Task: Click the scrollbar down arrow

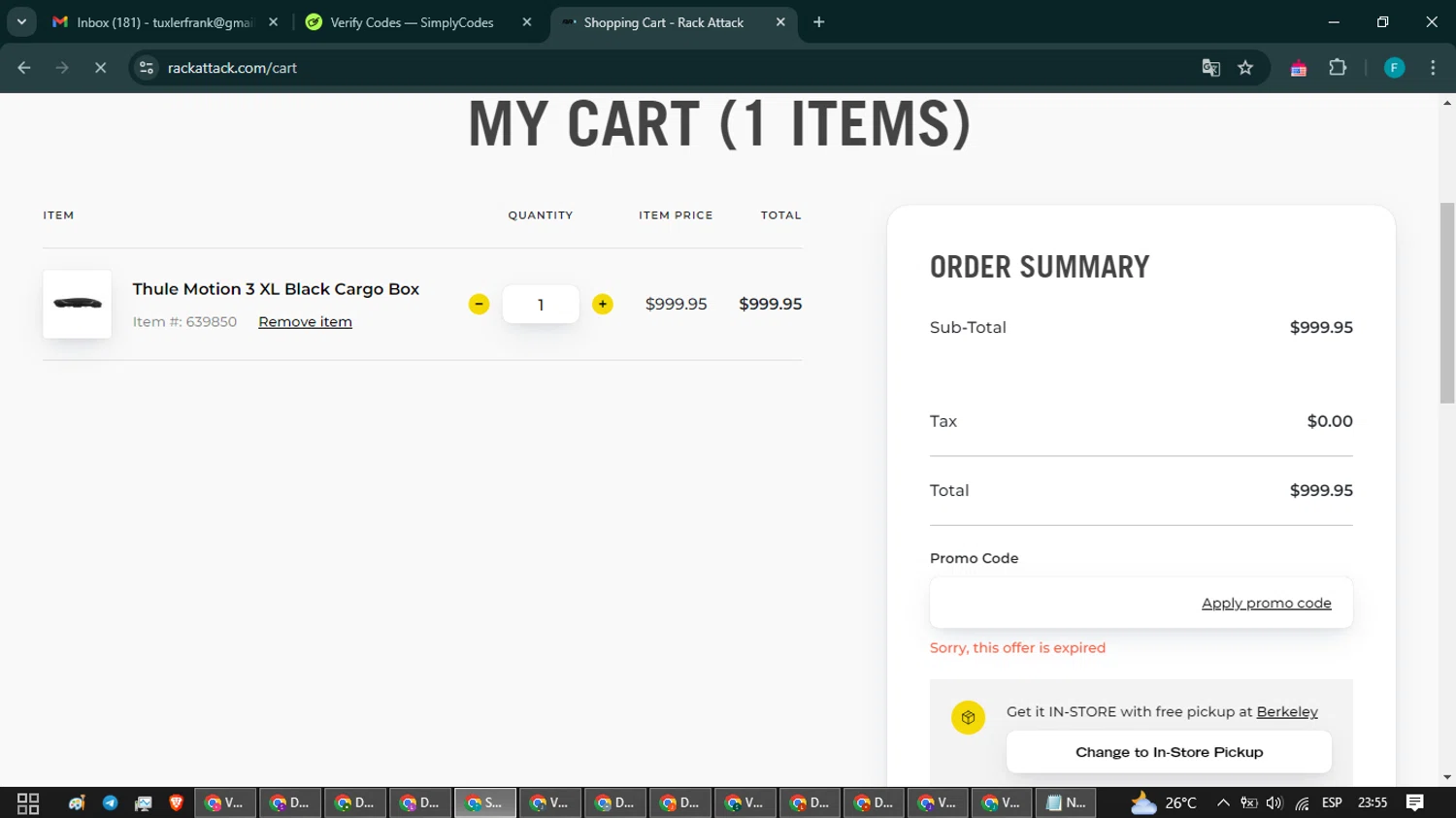Action: click(x=1447, y=777)
